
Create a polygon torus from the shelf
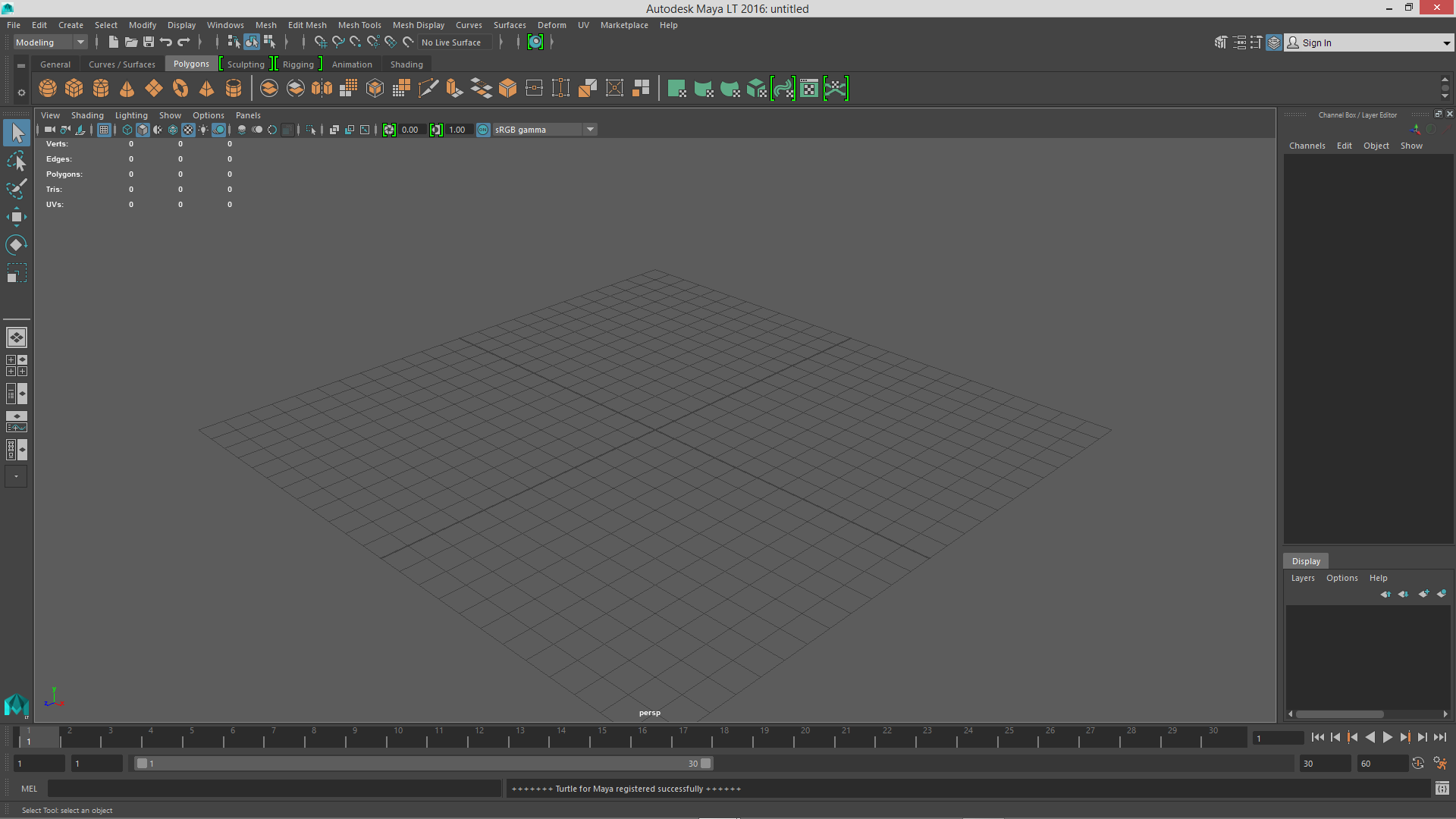tap(180, 89)
